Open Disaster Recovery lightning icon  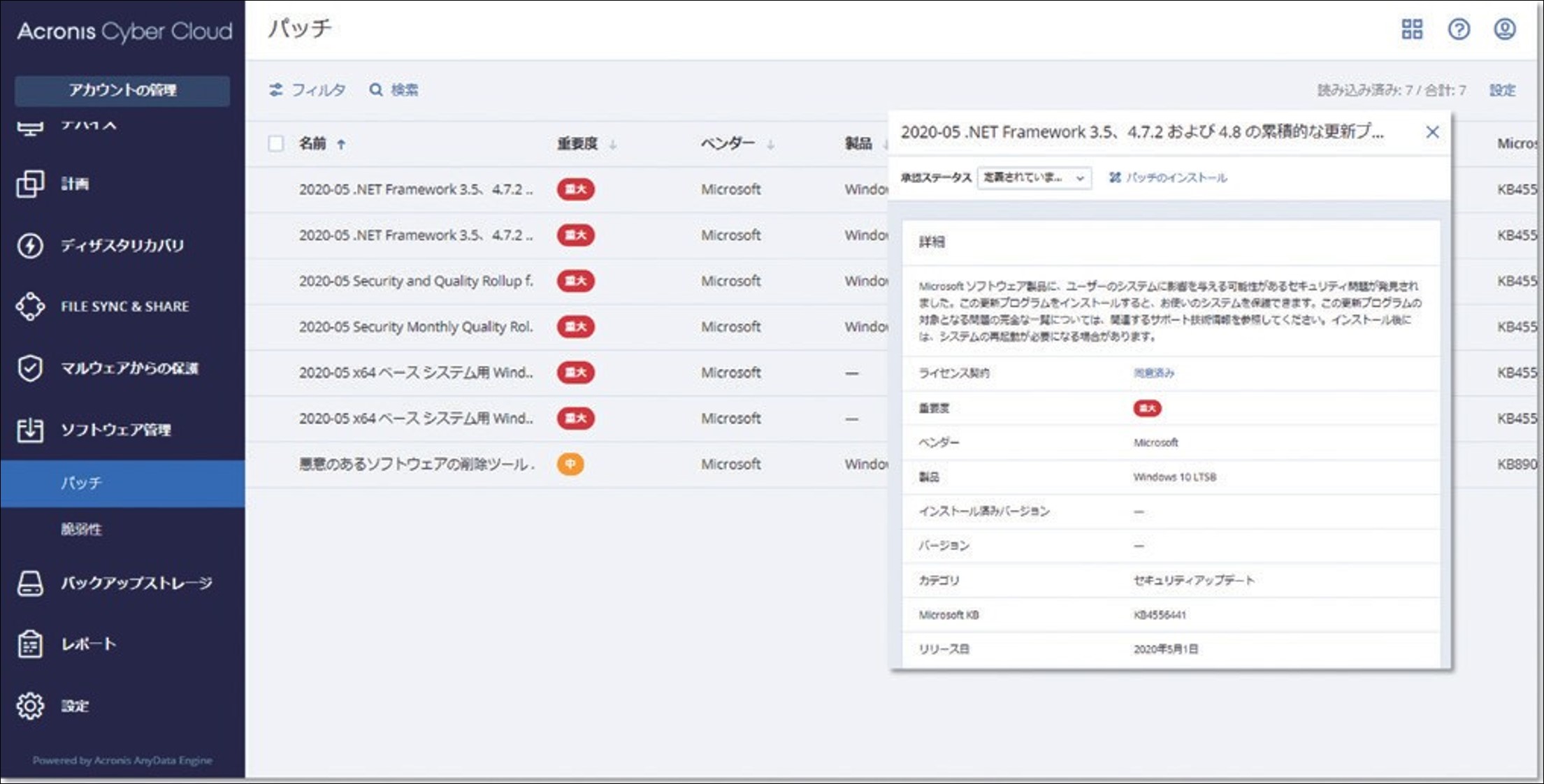pyautogui.click(x=30, y=245)
